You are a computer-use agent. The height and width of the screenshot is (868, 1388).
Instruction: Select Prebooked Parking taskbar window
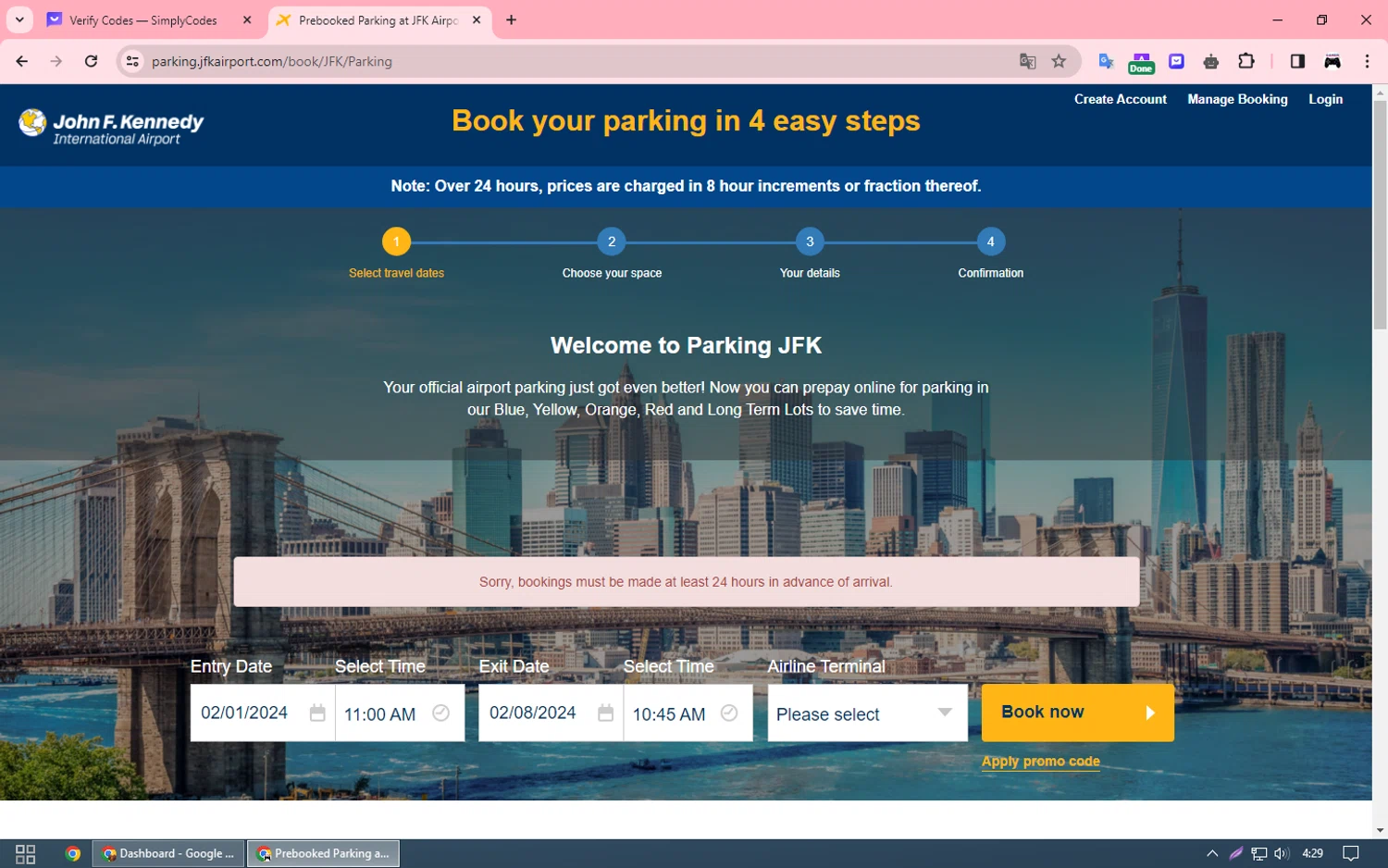tap(323, 853)
